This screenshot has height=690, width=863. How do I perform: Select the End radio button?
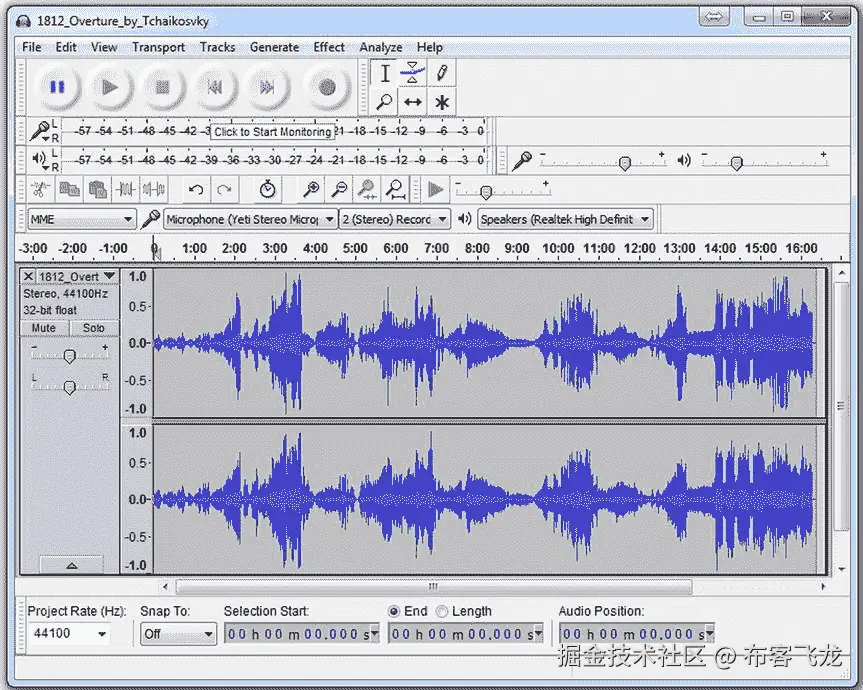[x=394, y=611]
